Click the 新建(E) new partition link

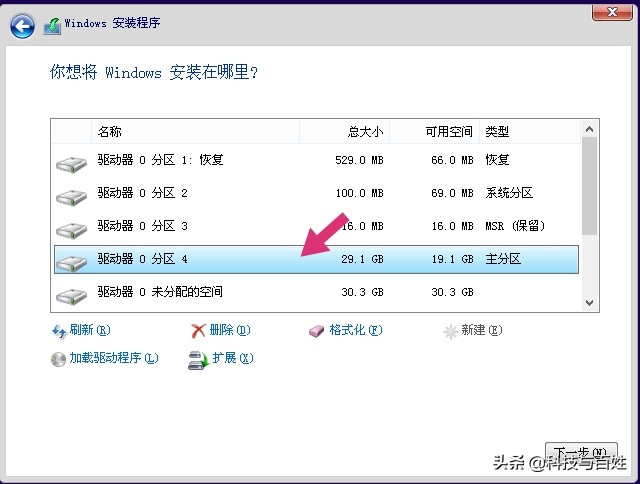pyautogui.click(x=482, y=330)
